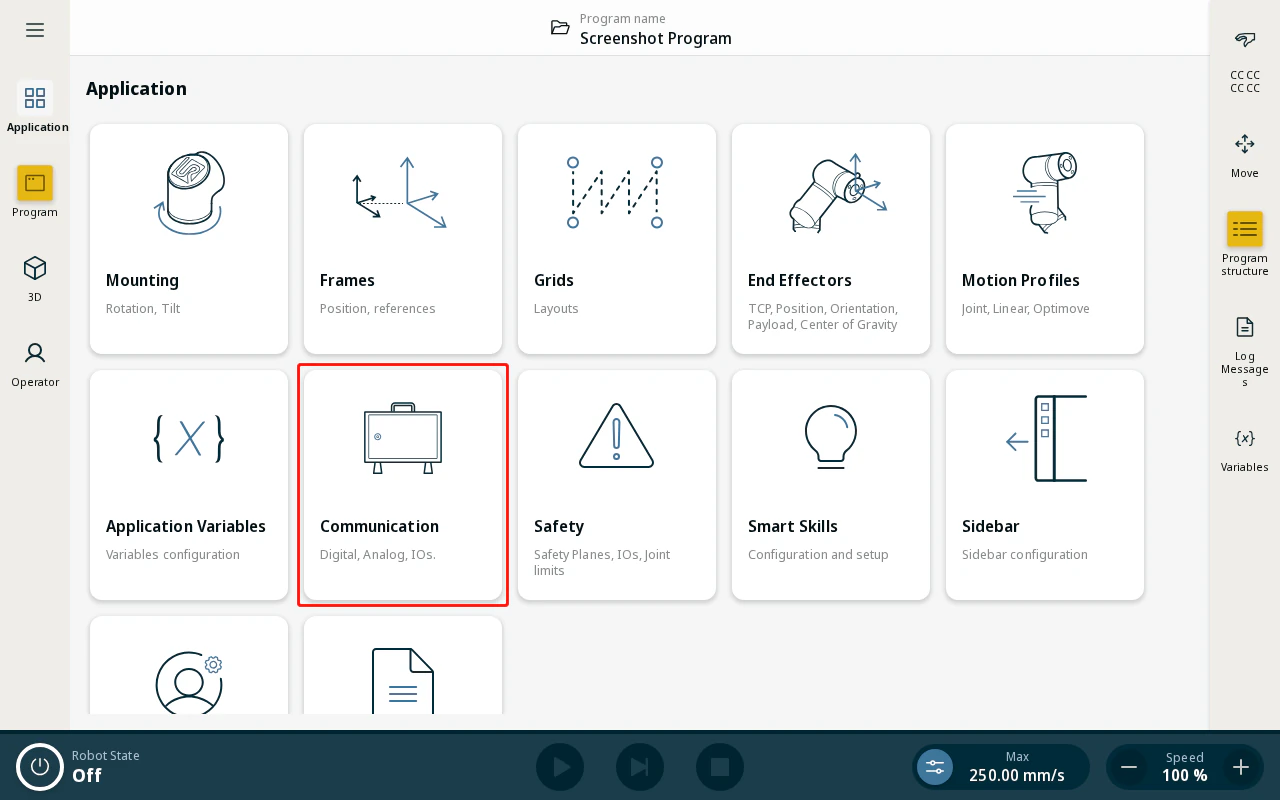Click the Step forward button

pos(640,767)
